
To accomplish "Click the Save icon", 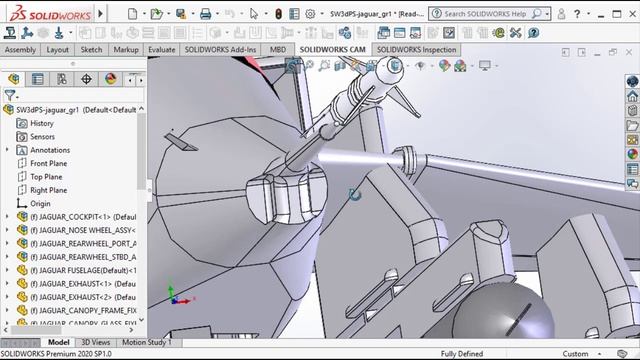I will point(181,14).
